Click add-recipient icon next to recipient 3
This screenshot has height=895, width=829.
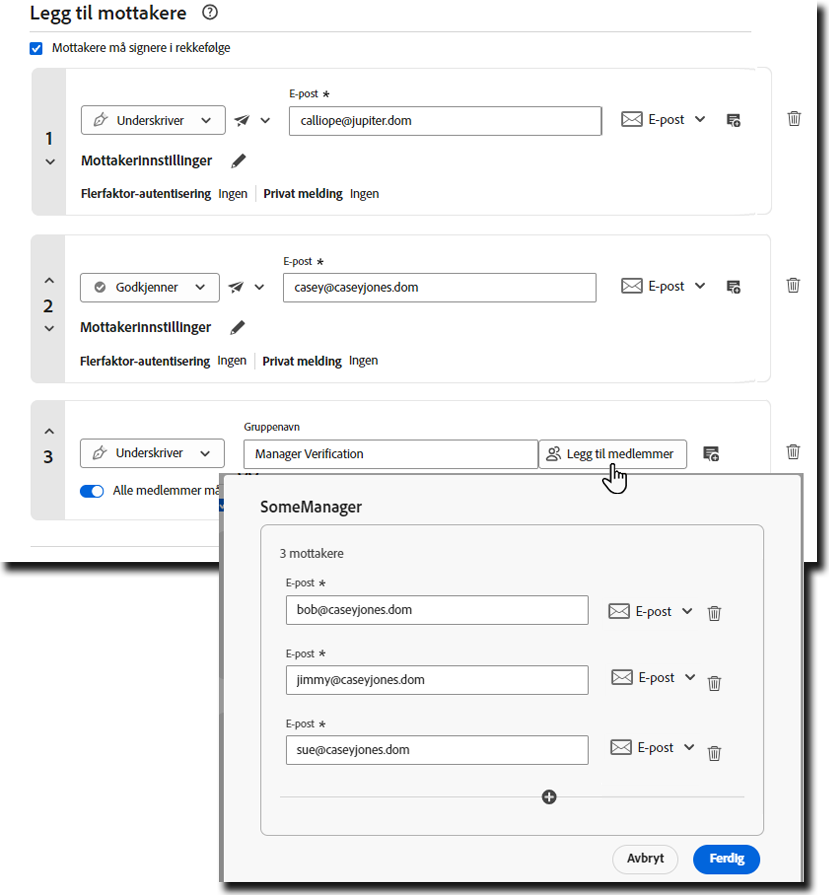tap(711, 454)
